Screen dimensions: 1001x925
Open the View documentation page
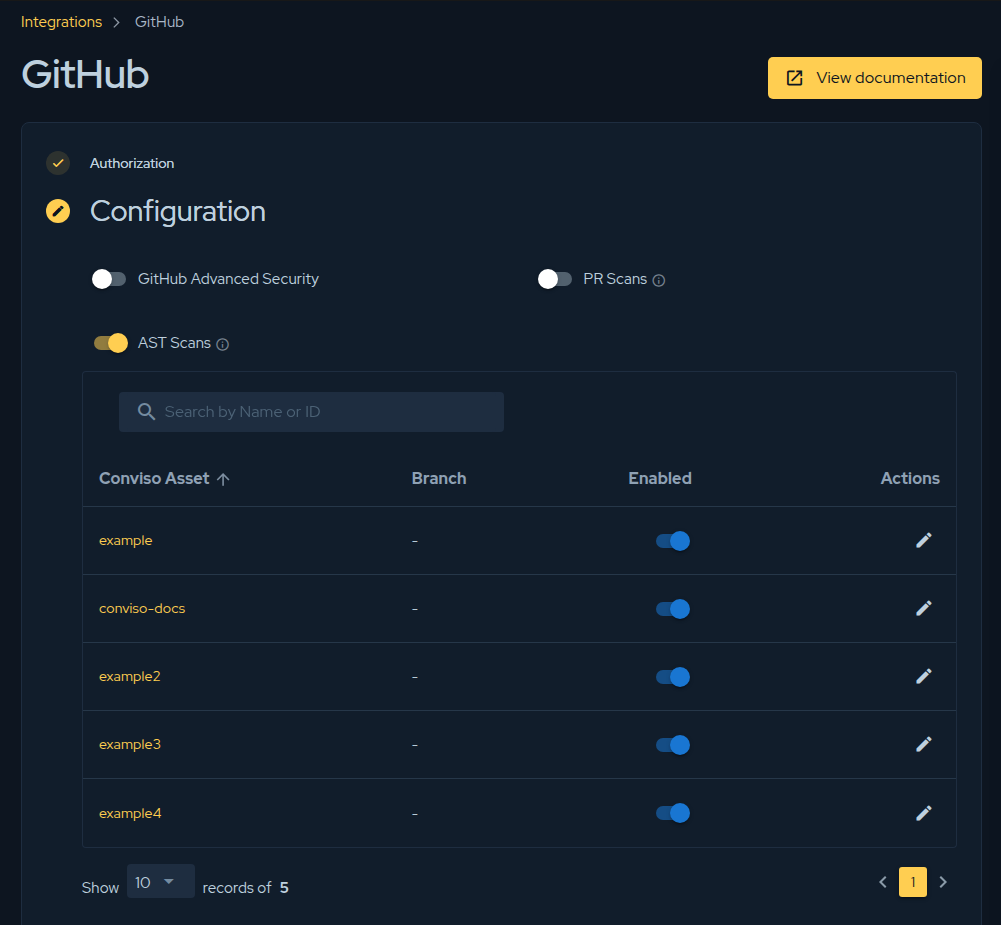pyautogui.click(x=874, y=78)
